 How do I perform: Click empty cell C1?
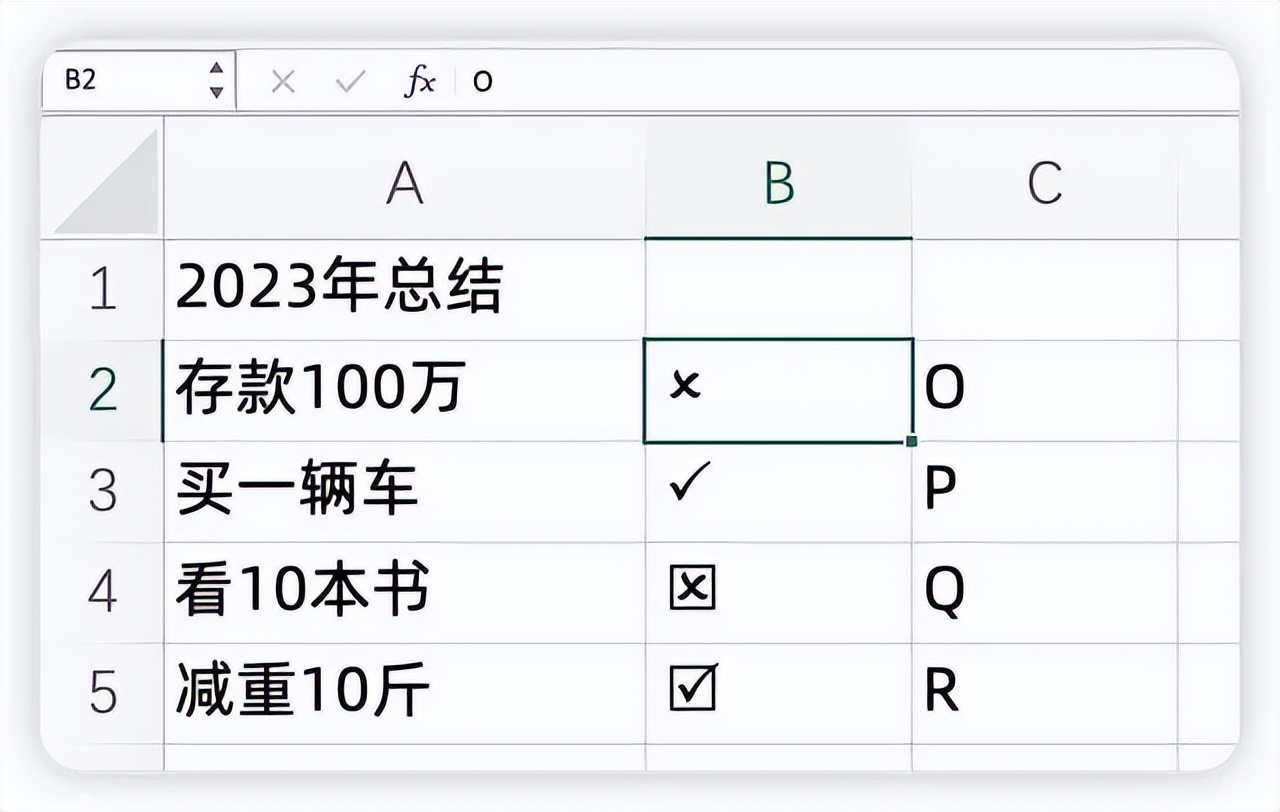point(1044,290)
